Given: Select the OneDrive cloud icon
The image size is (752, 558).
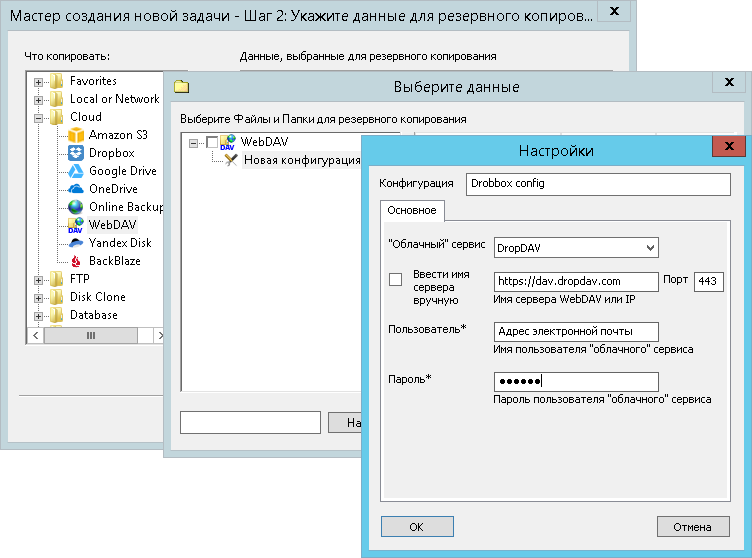Looking at the screenshot, I should tap(76, 189).
